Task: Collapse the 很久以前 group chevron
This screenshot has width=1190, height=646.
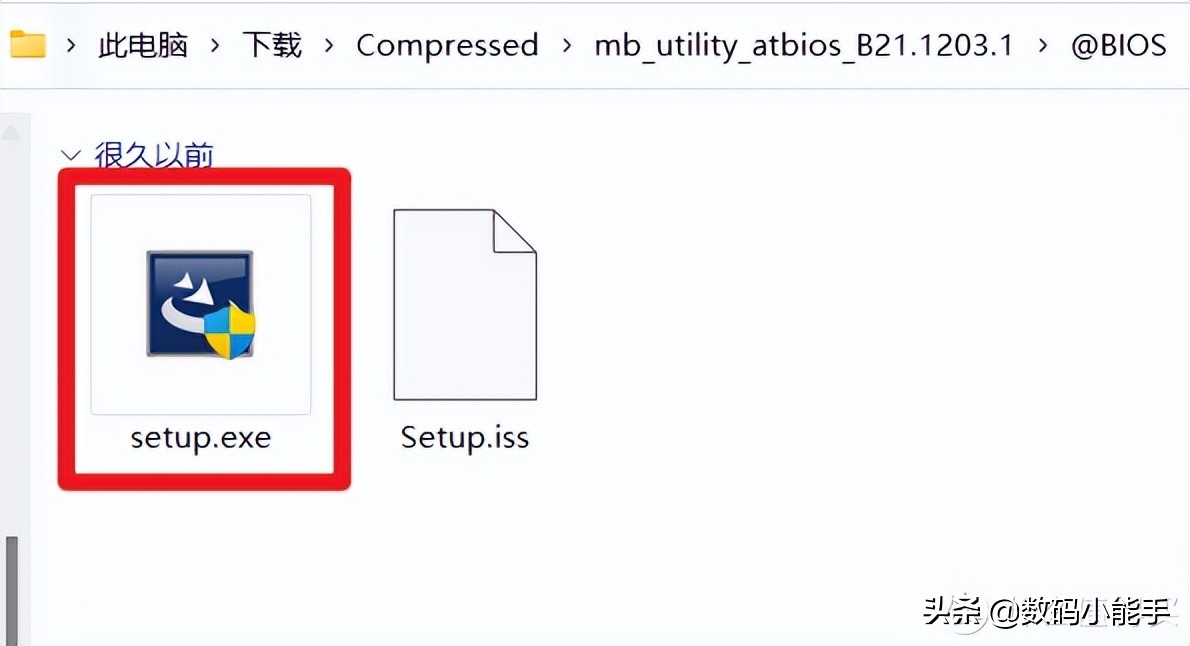Action: (70, 155)
